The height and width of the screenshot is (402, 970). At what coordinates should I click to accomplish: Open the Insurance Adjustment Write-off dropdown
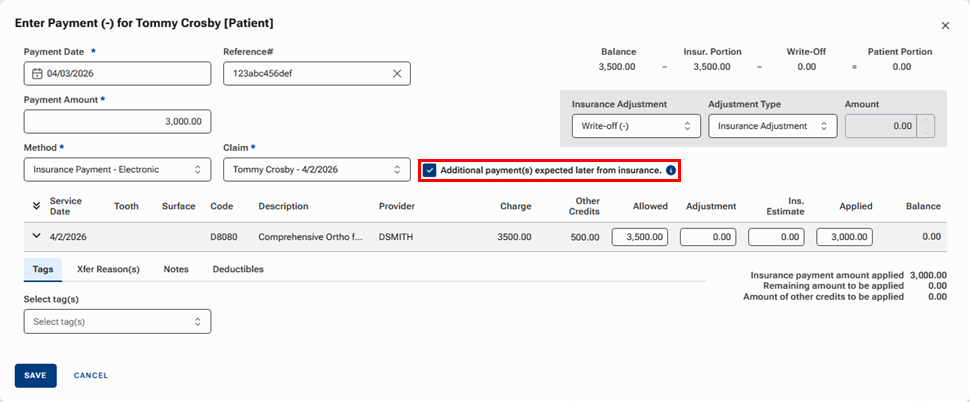(634, 126)
